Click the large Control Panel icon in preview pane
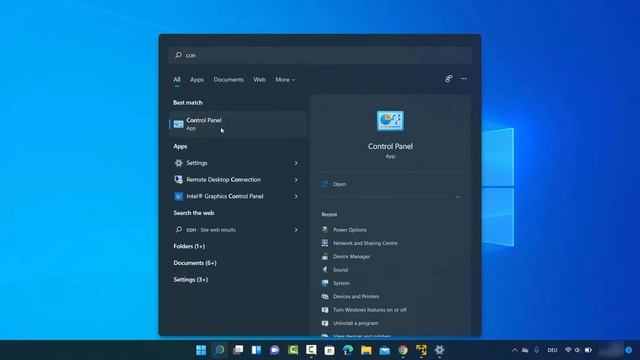 [x=390, y=121]
